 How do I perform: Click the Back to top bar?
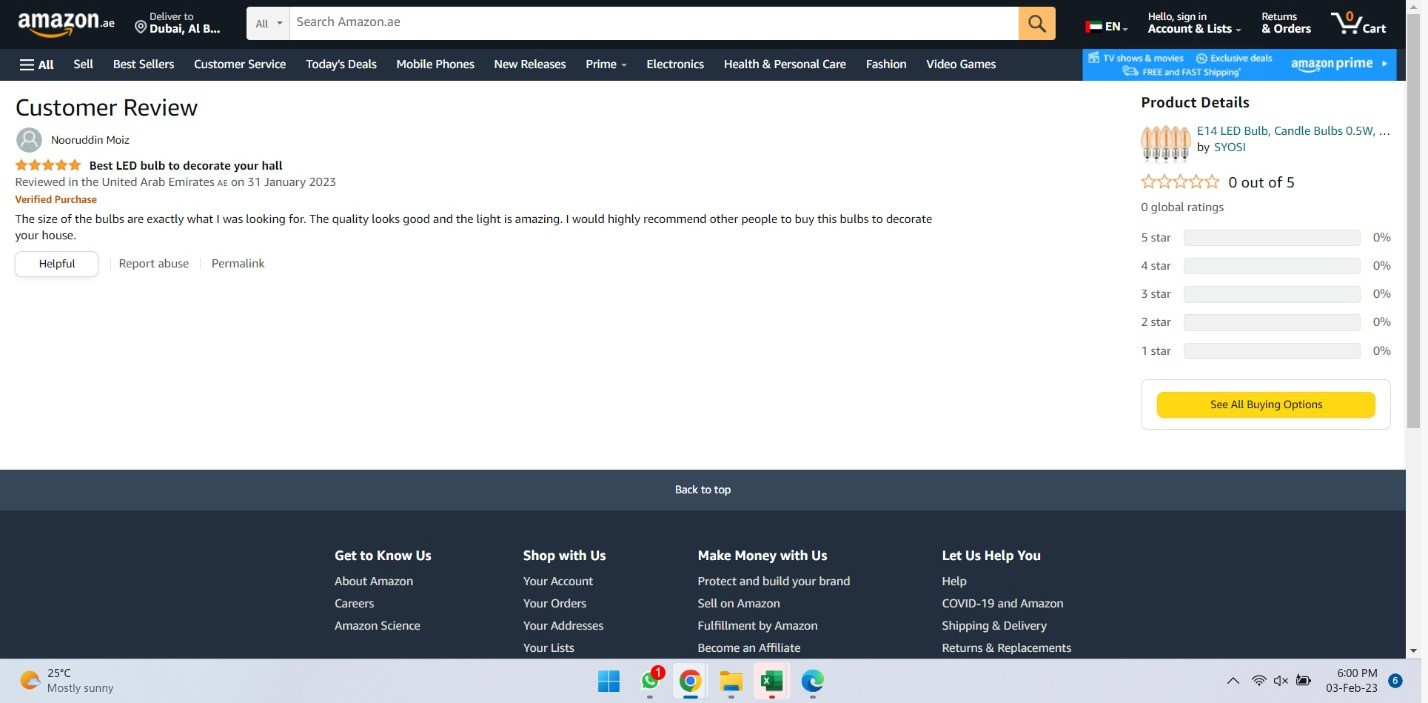pos(703,490)
